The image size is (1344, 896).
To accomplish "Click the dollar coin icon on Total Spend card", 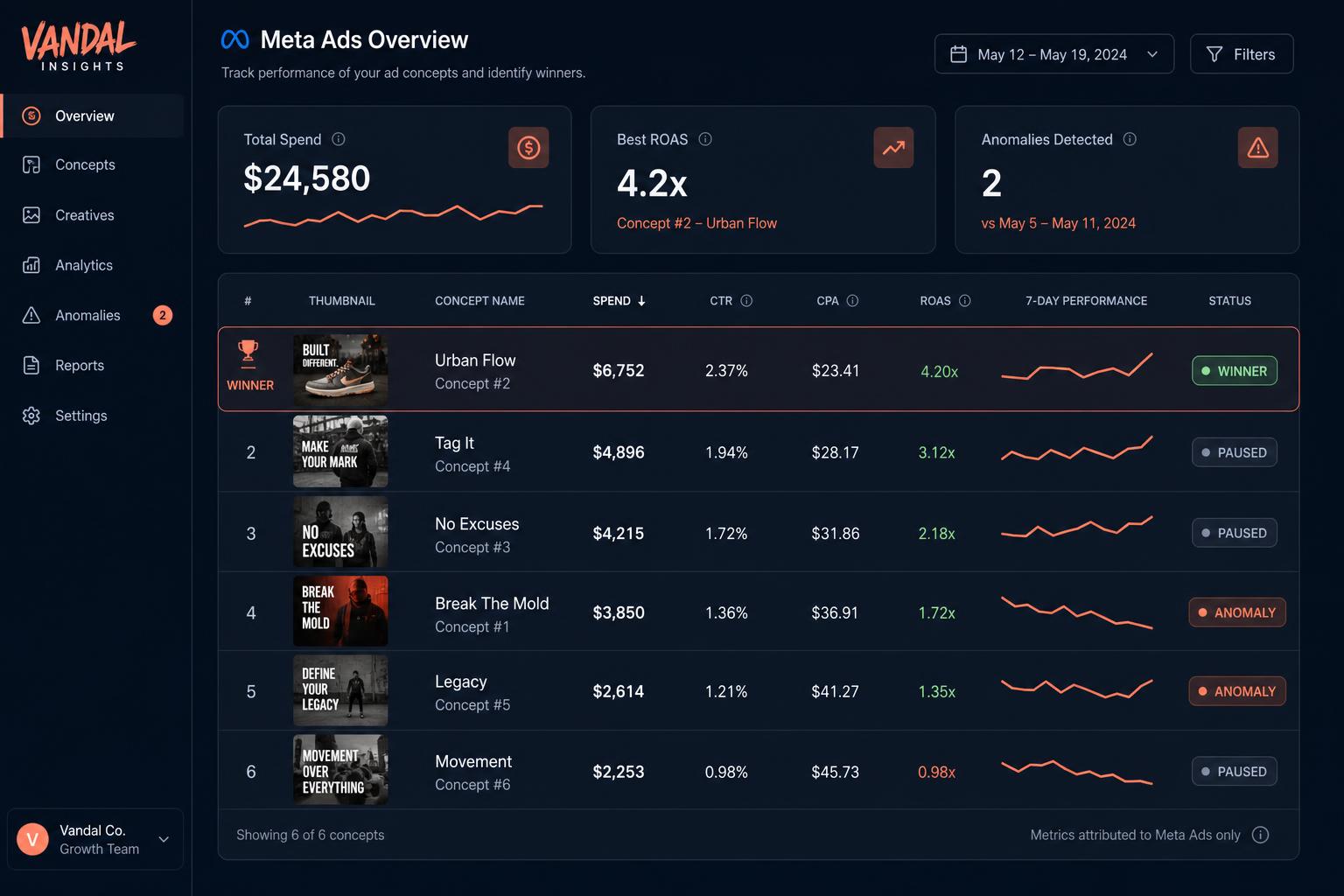I will pyautogui.click(x=528, y=148).
